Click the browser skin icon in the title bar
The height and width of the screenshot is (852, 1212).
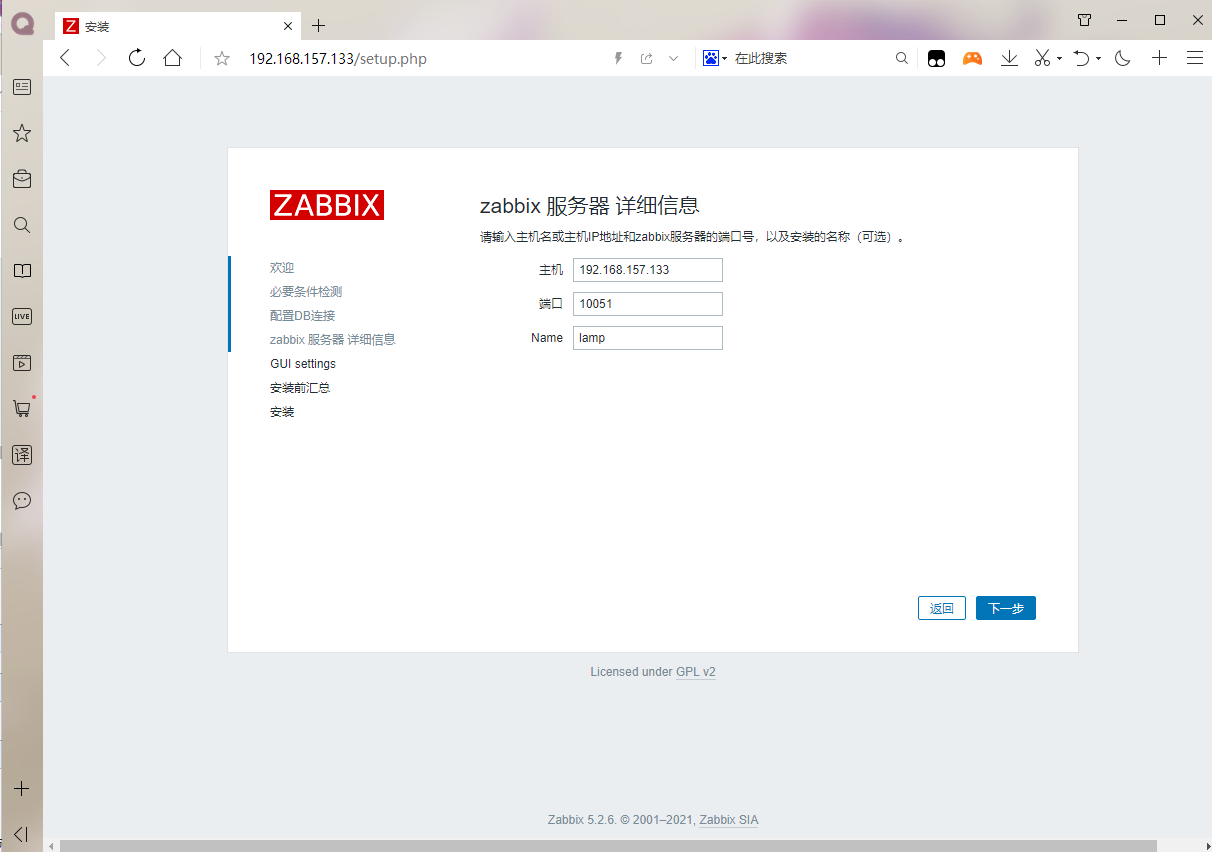pos(1085,20)
